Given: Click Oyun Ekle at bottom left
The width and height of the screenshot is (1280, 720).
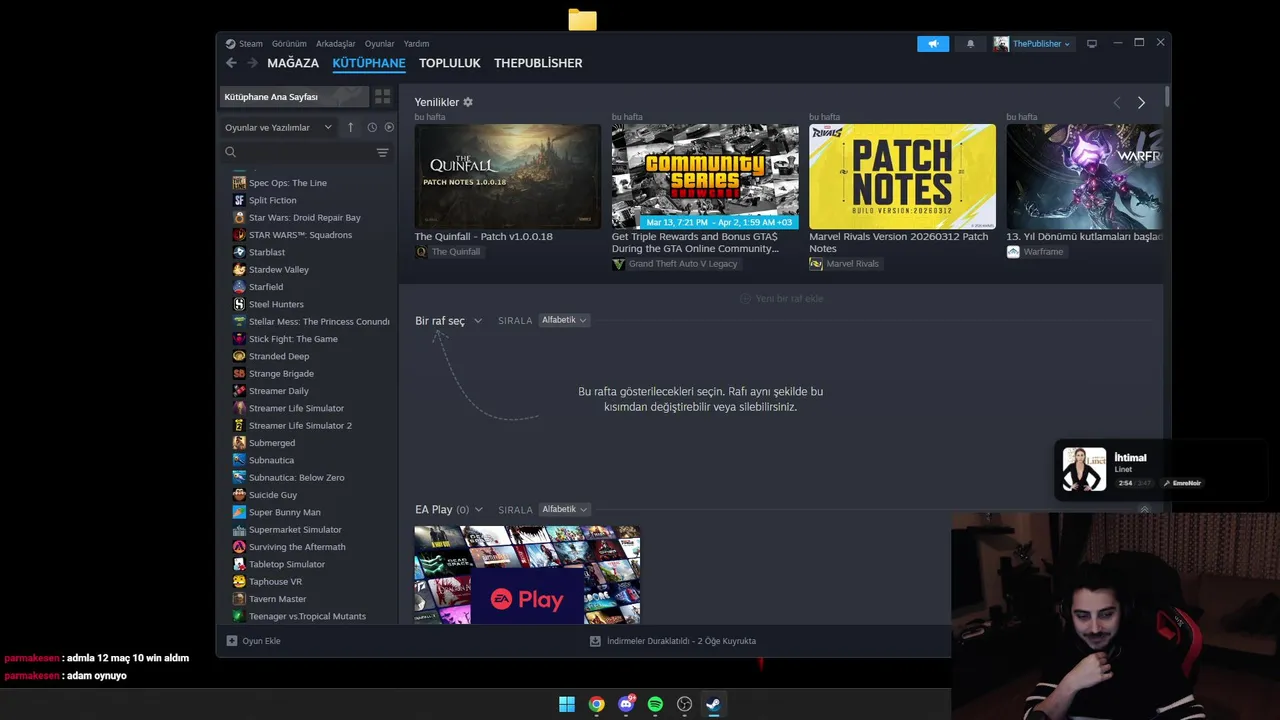Looking at the screenshot, I should [254, 641].
